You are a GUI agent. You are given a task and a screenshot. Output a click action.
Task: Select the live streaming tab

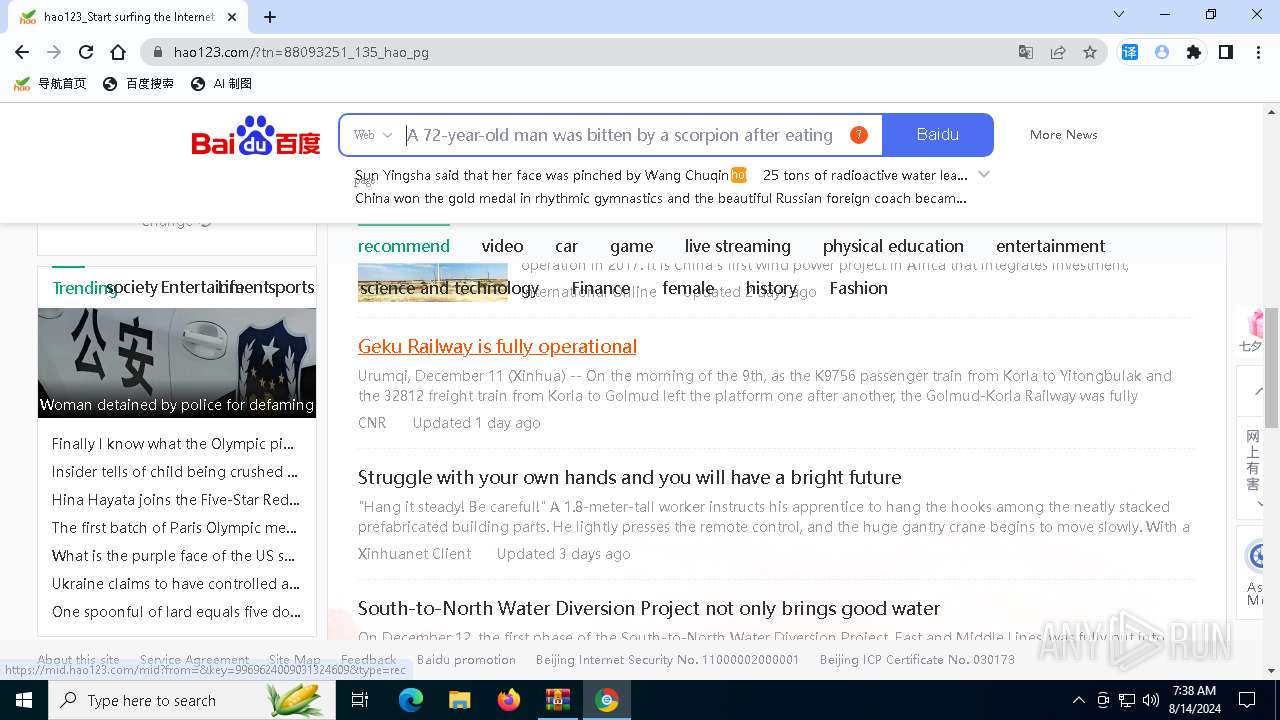[x=738, y=246]
